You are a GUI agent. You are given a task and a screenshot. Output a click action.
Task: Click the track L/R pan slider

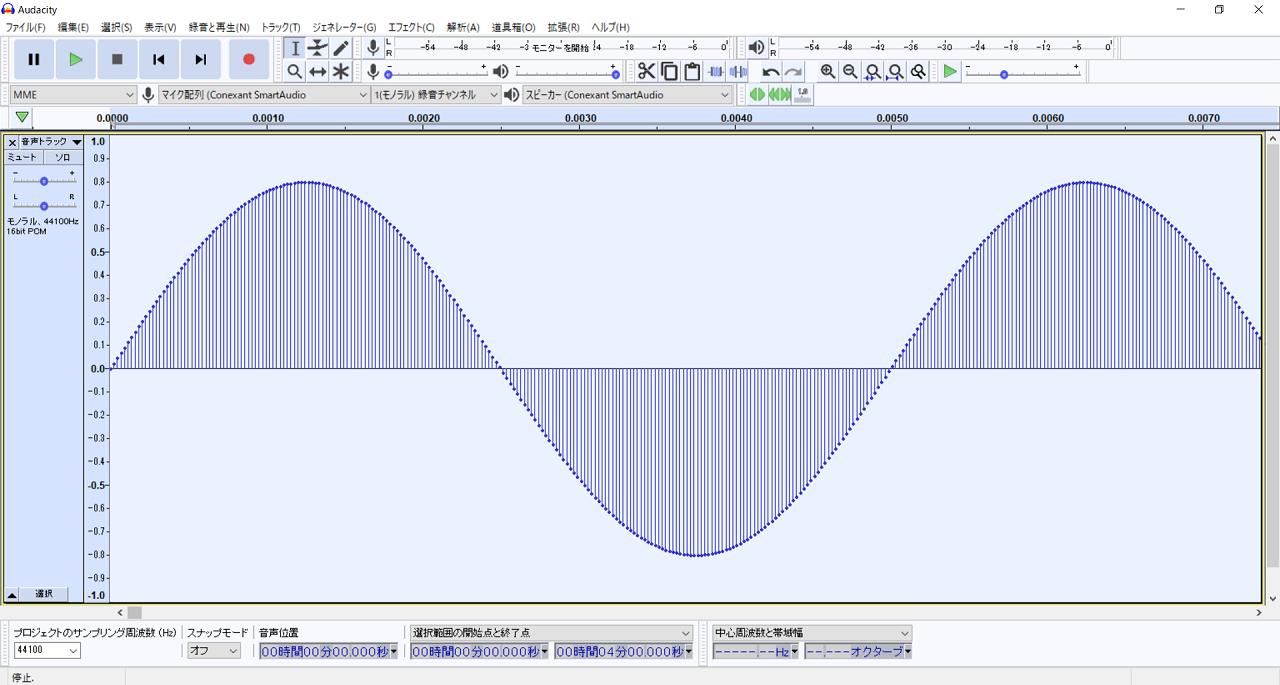[x=44, y=205]
